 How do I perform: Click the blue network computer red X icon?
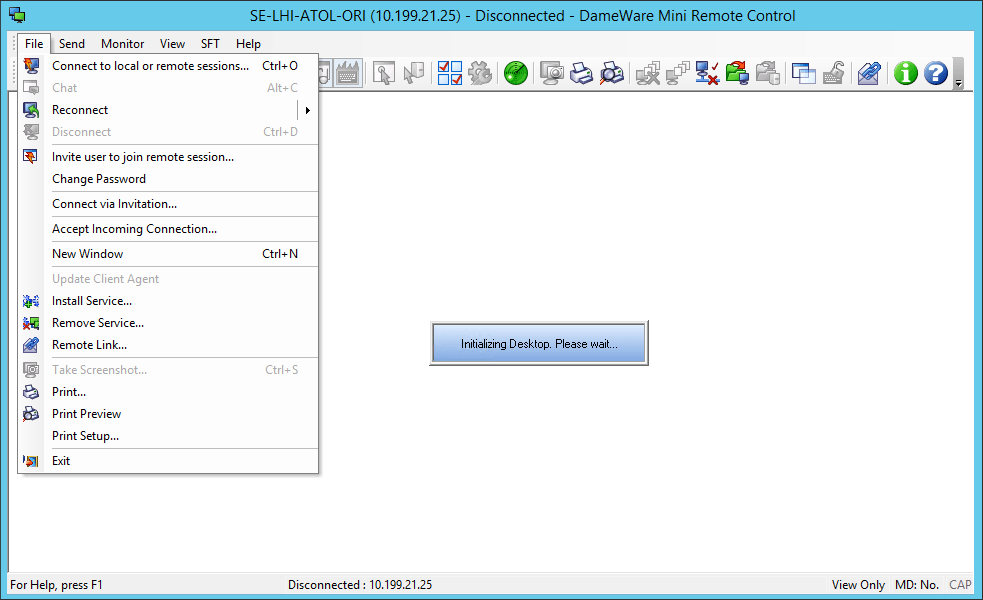708,73
